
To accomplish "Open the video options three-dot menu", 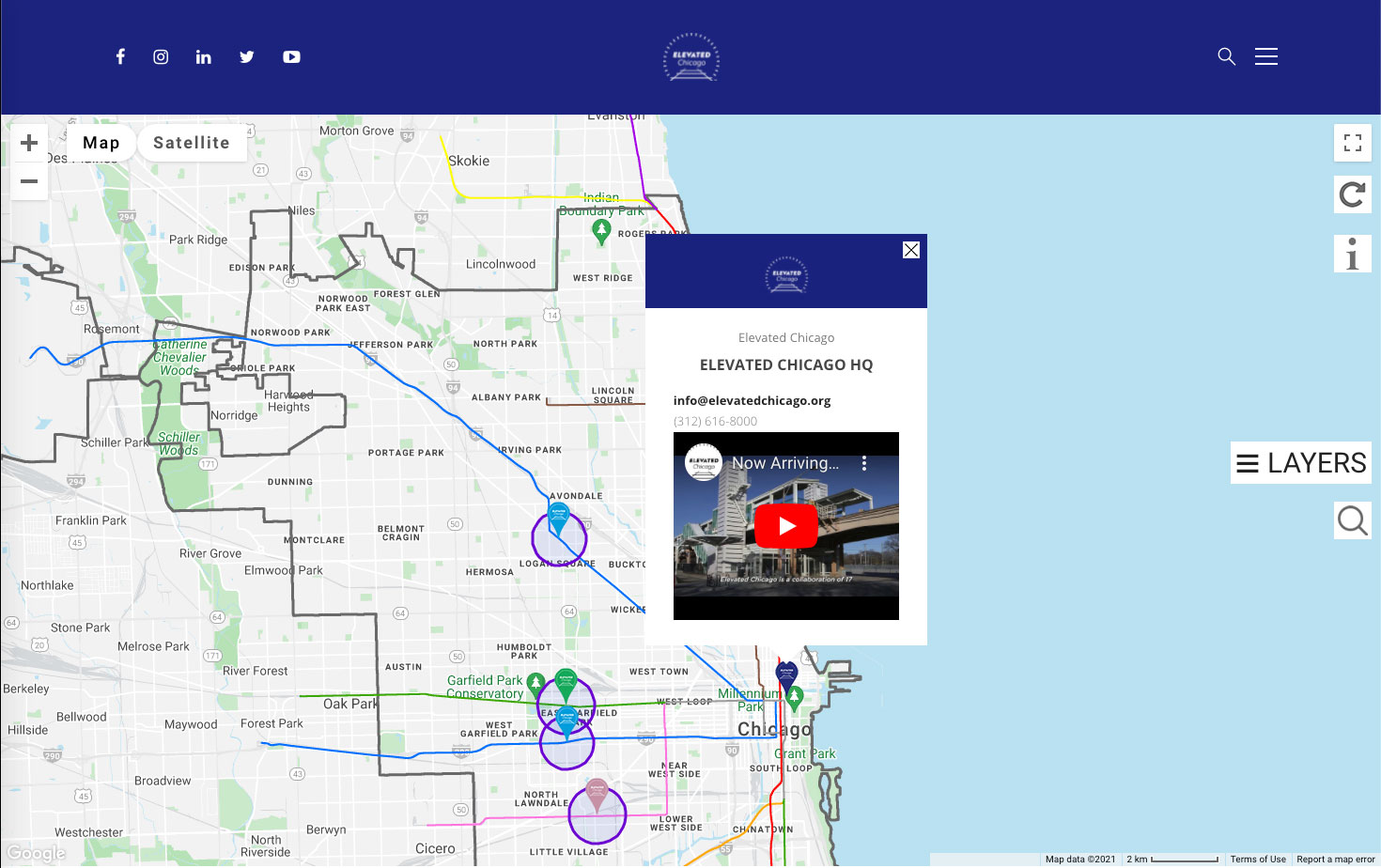I will (x=864, y=462).
